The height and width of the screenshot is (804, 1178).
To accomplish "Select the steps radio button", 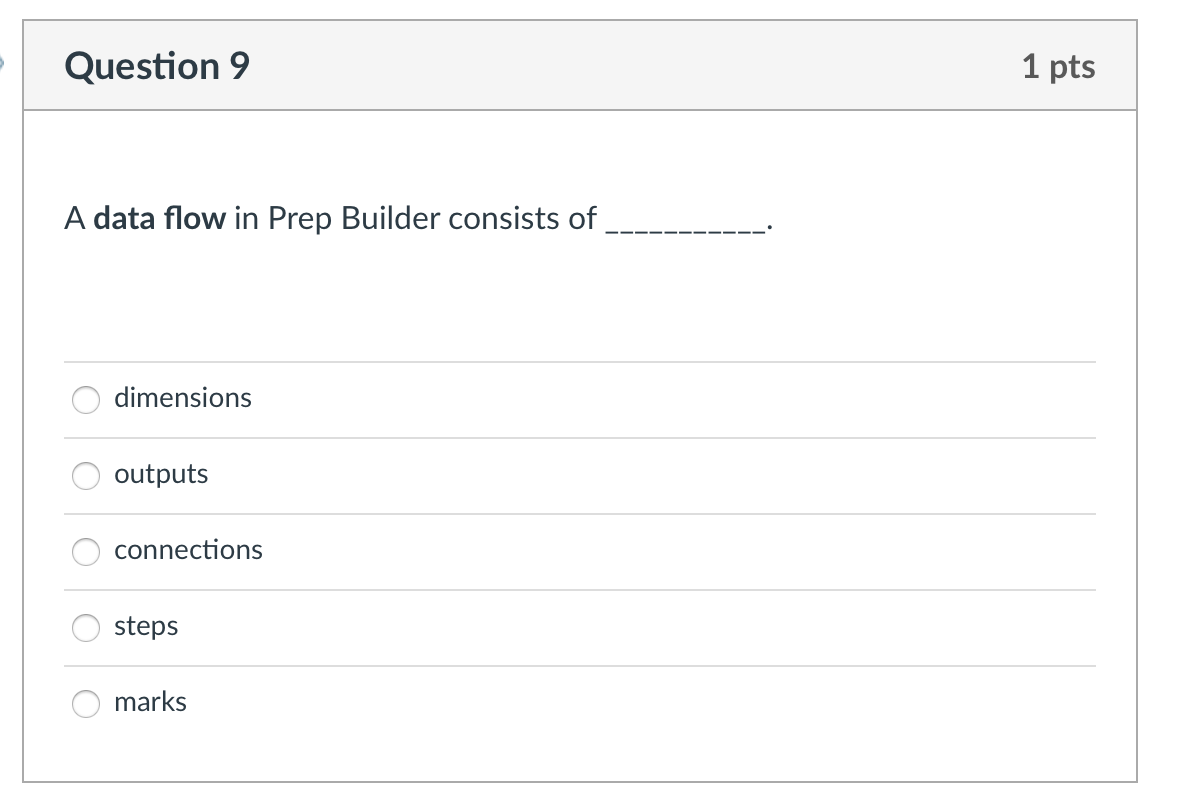I will pos(86,628).
